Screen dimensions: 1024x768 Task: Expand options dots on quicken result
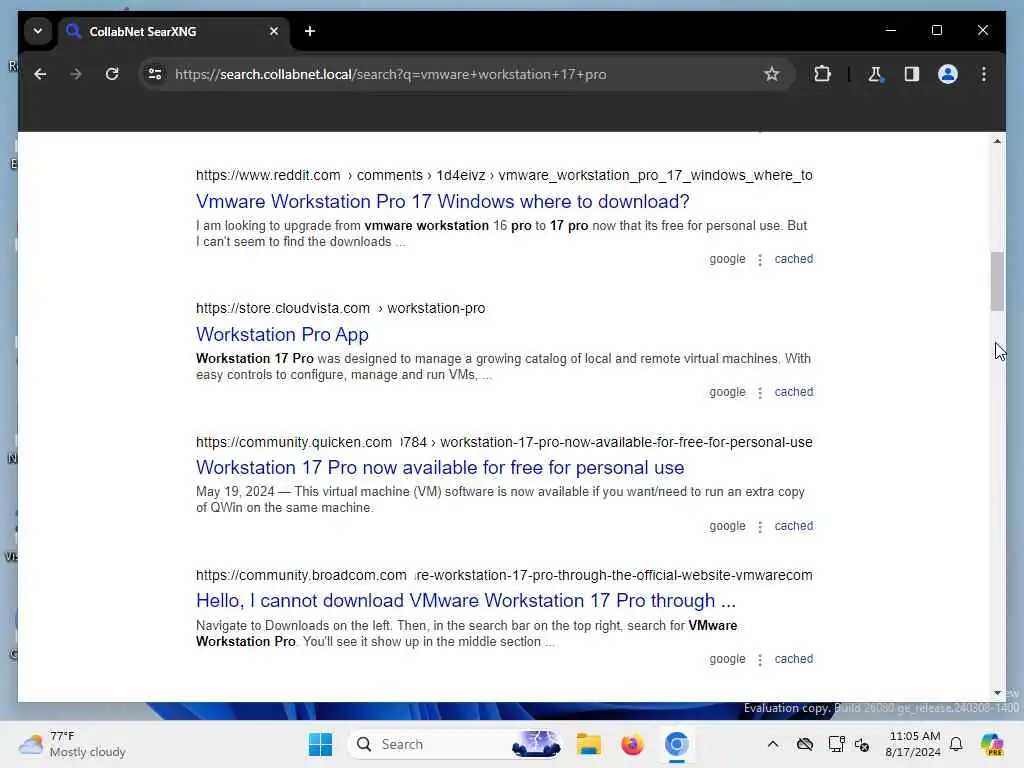point(760,527)
